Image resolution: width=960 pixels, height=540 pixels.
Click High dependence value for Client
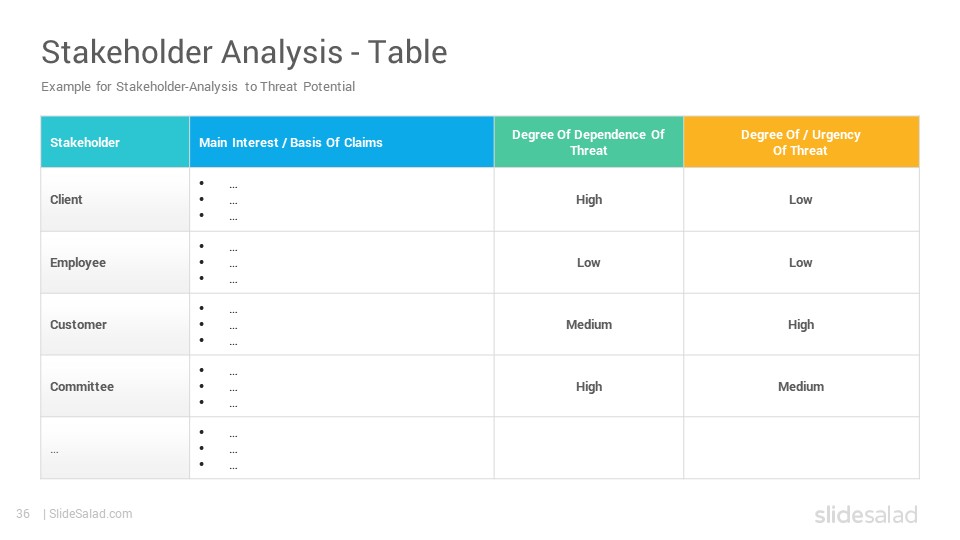[x=588, y=200]
